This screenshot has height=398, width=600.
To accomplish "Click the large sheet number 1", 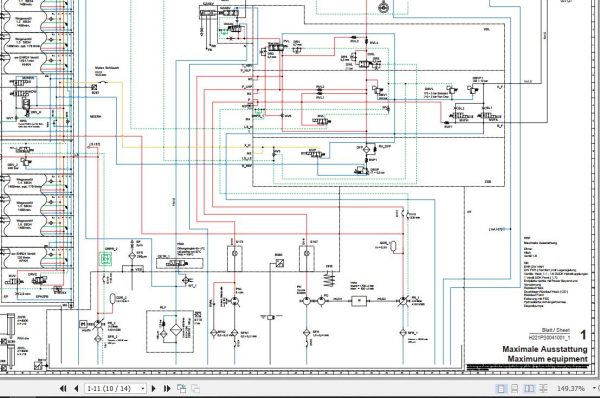I will [x=583, y=335].
